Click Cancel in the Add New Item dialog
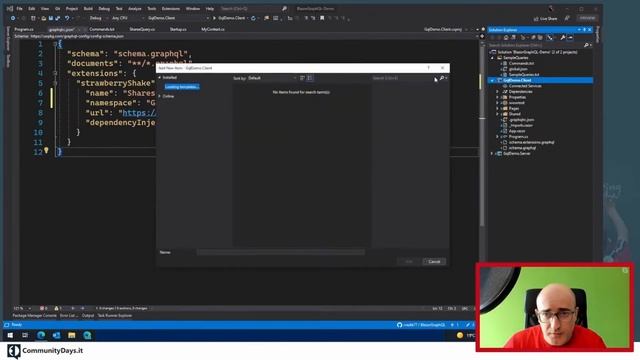 pos(434,262)
